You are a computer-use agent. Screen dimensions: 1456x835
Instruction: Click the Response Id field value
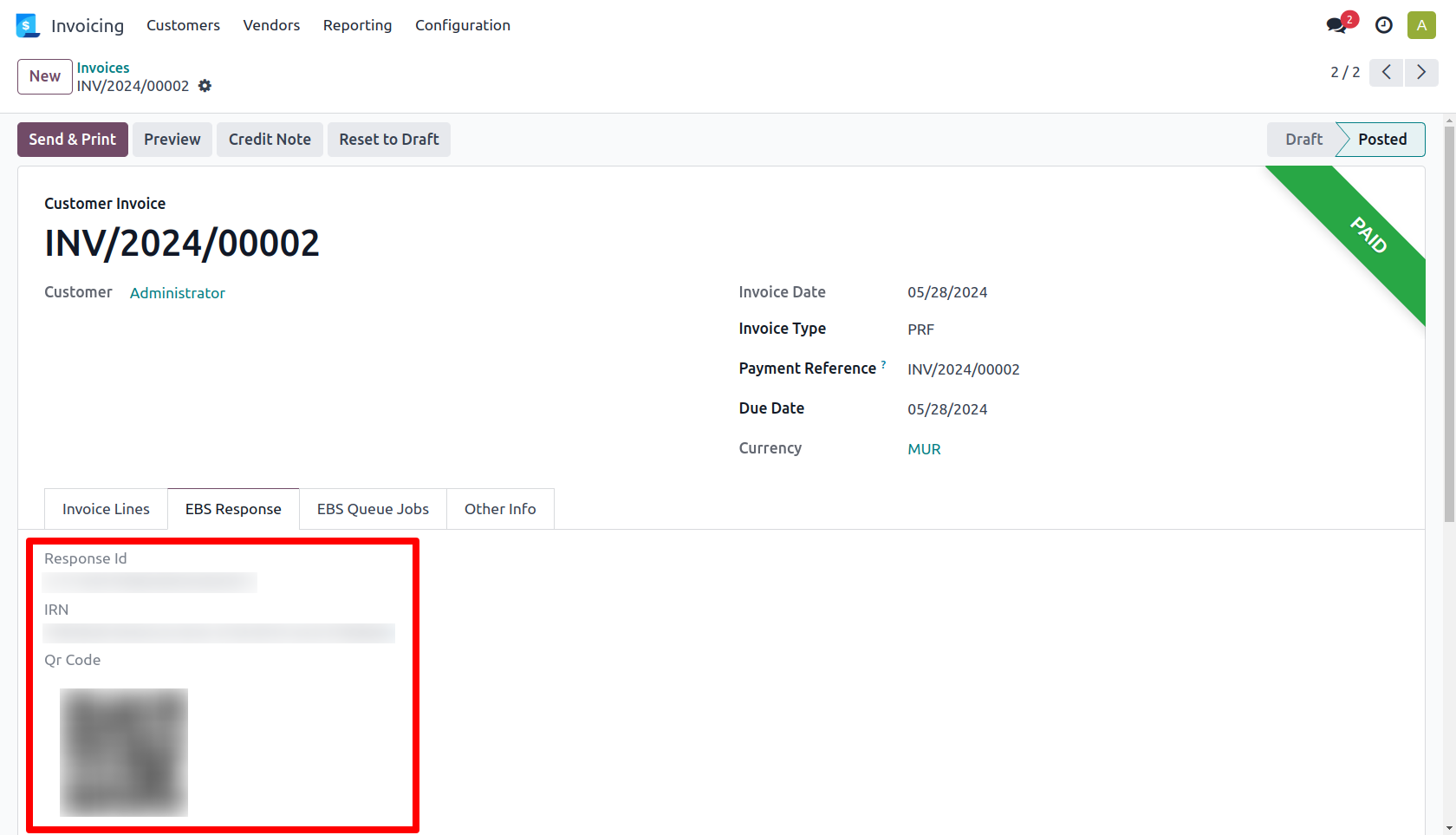(150, 583)
